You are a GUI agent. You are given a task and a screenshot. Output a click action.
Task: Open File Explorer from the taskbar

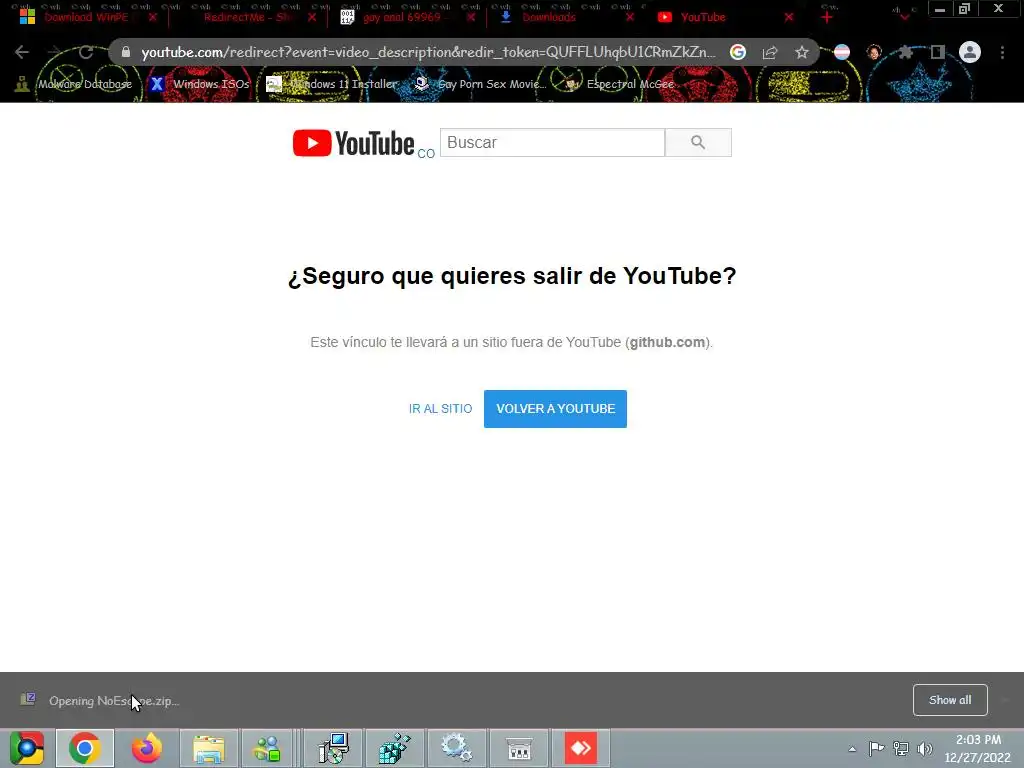point(208,748)
